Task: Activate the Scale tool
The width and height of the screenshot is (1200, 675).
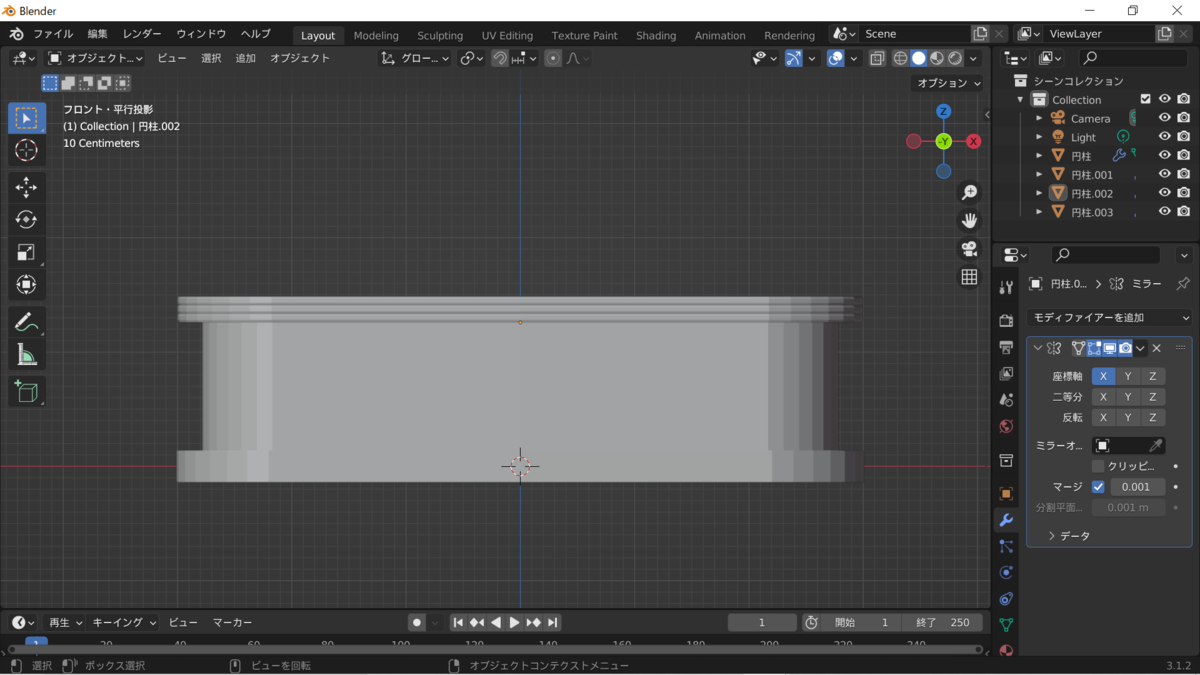Action: 27,252
